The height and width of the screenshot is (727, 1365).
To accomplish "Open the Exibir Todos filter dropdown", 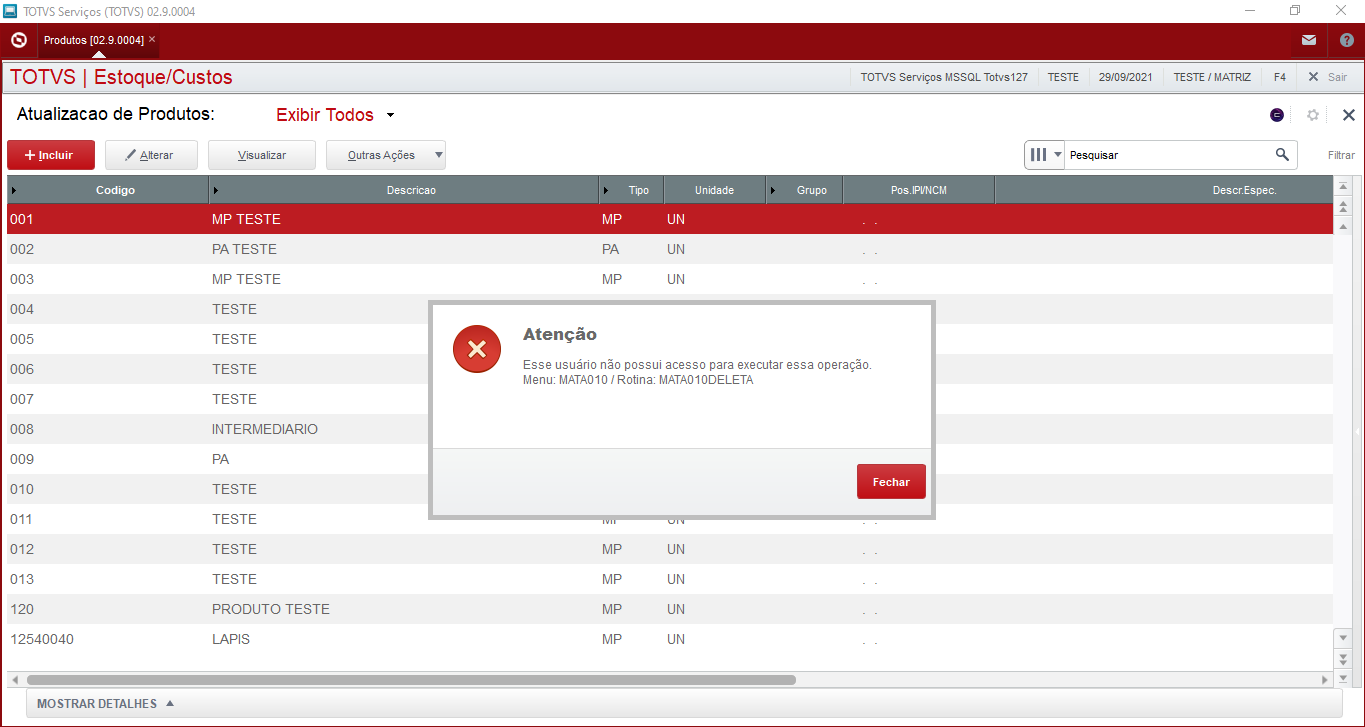I will click(335, 115).
